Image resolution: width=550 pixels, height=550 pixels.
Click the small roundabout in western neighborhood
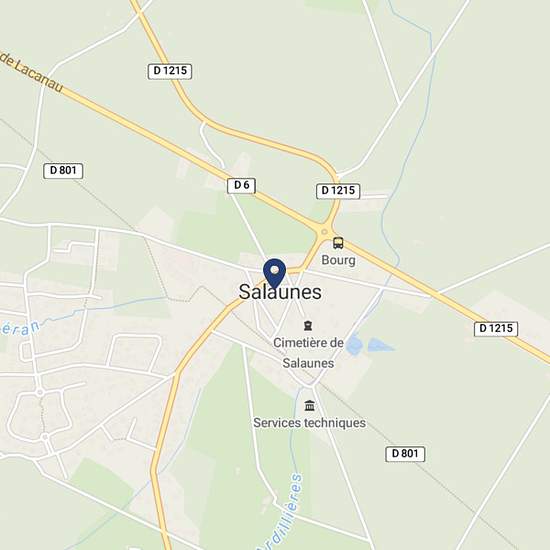click(40, 392)
